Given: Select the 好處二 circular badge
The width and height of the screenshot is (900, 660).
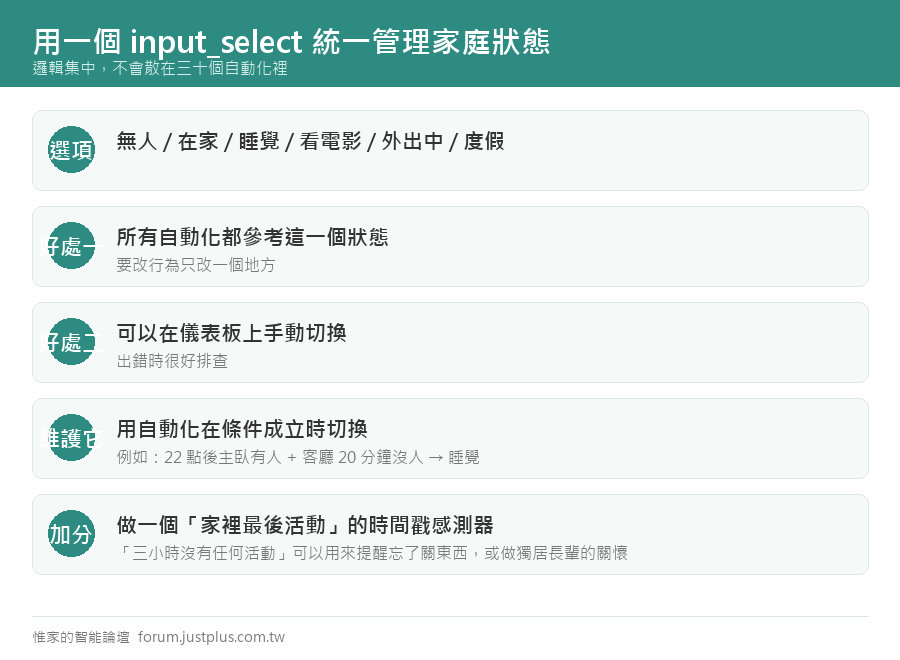Looking at the screenshot, I should 71,341.
